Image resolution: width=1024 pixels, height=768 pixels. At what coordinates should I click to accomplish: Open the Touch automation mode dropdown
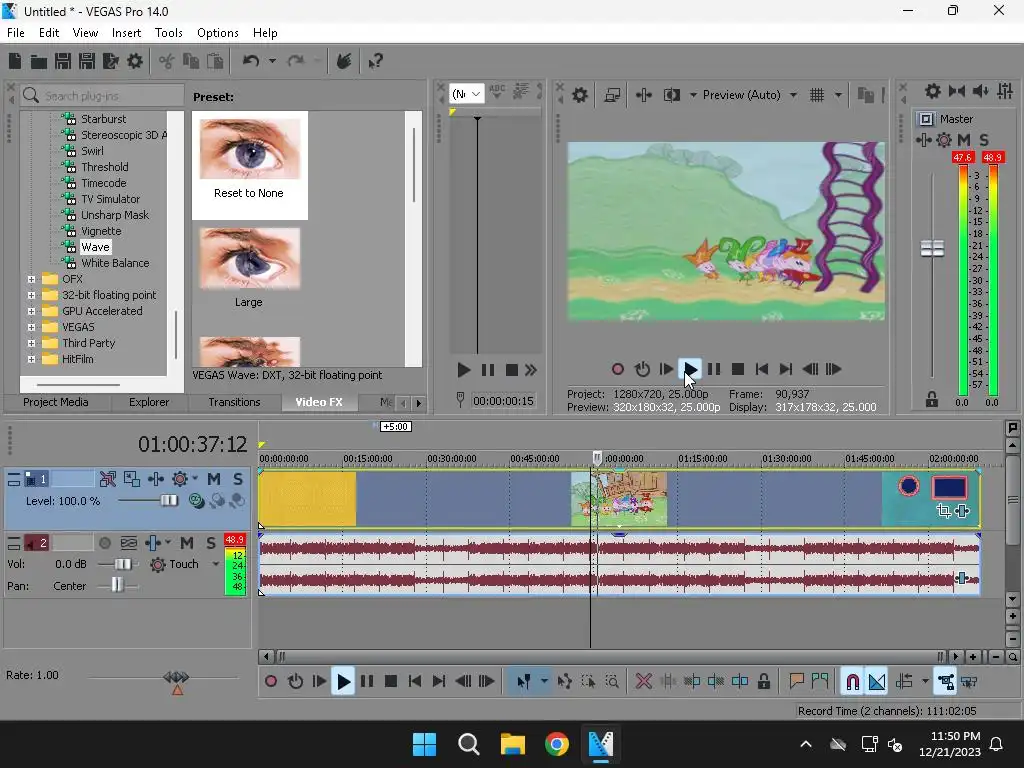click(216, 564)
